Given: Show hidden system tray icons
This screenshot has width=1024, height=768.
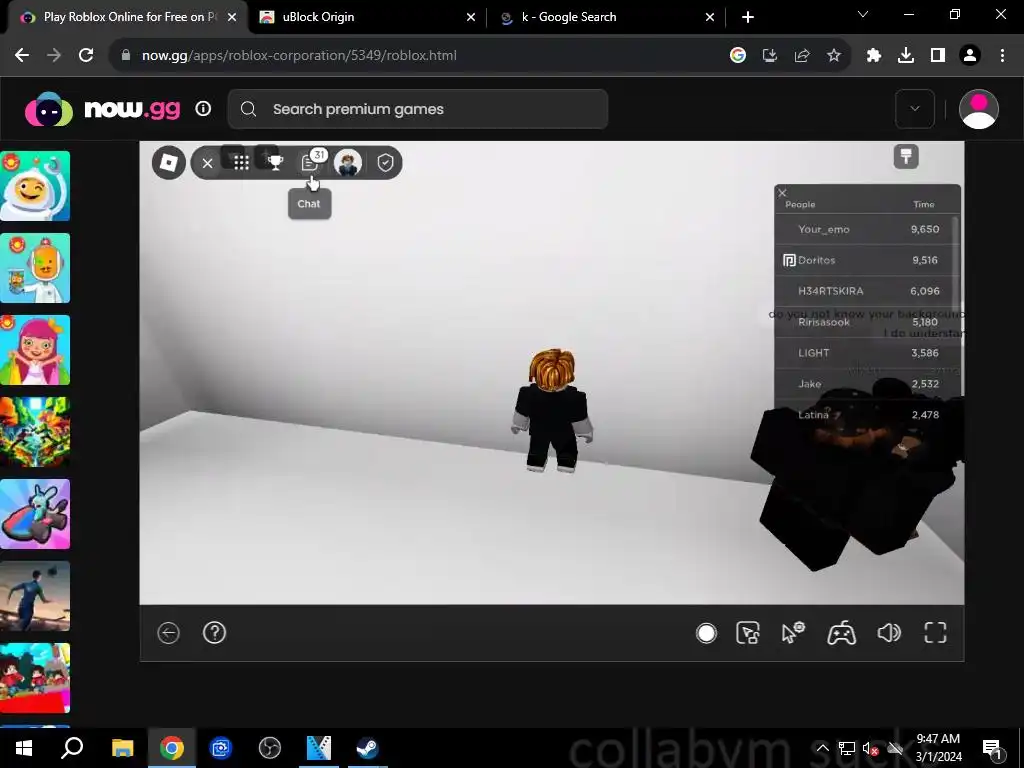Looking at the screenshot, I should pyautogui.click(x=822, y=748).
